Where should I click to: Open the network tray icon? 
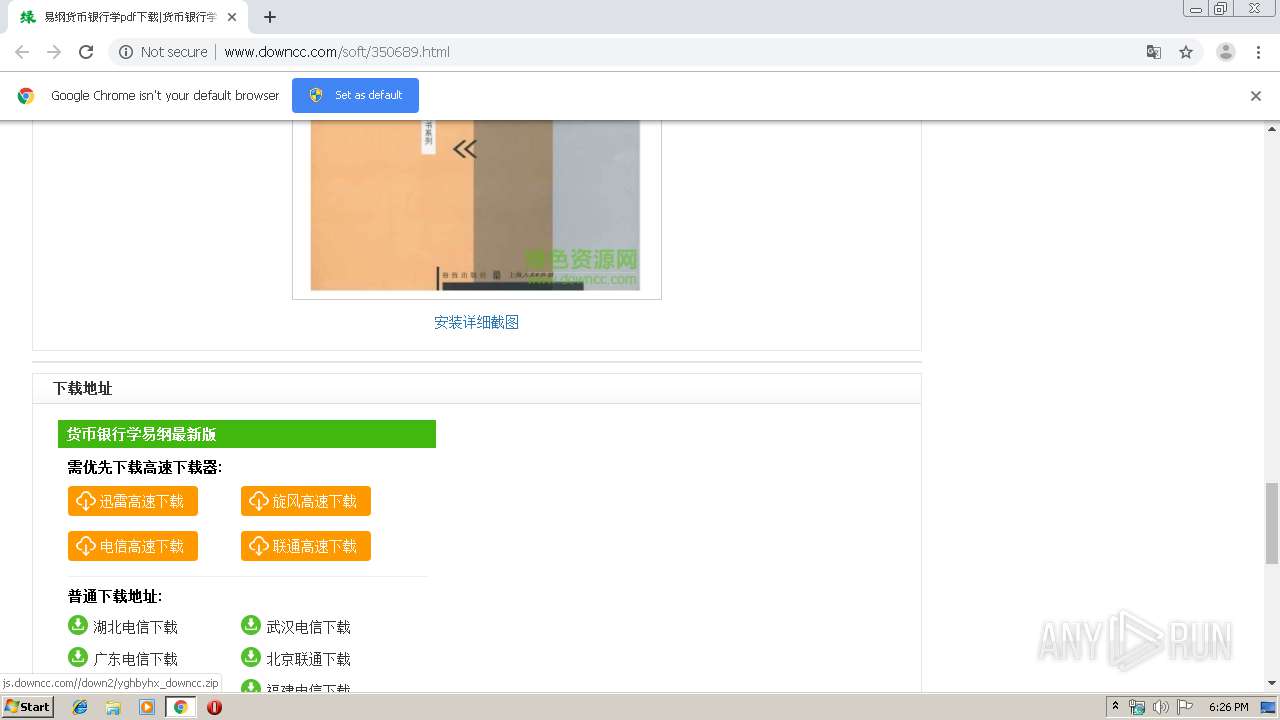pyautogui.click(x=1137, y=707)
